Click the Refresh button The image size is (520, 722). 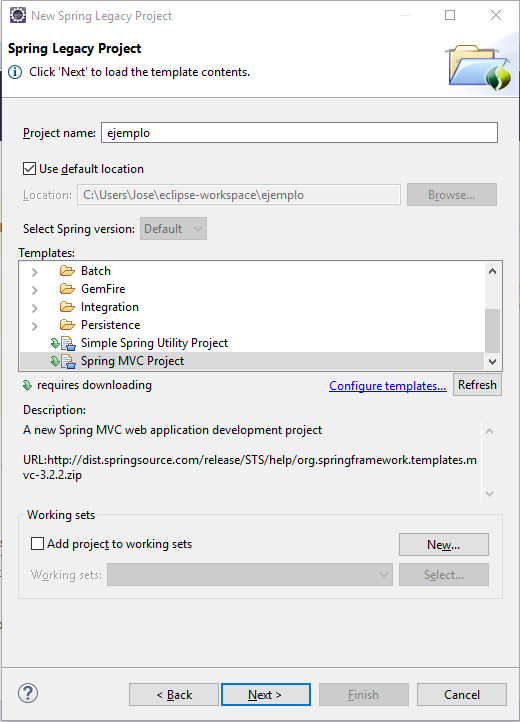477,384
